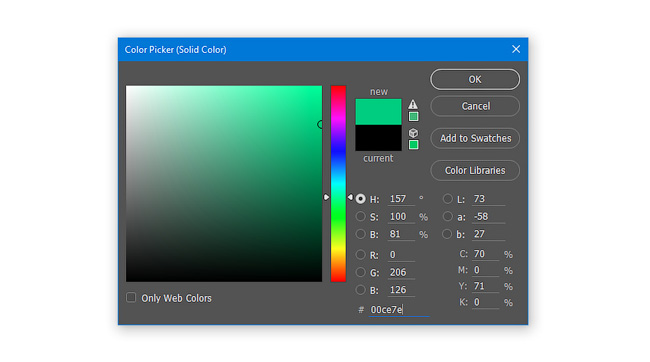Confirm color with OK button
The height and width of the screenshot is (362, 650).
(x=475, y=79)
